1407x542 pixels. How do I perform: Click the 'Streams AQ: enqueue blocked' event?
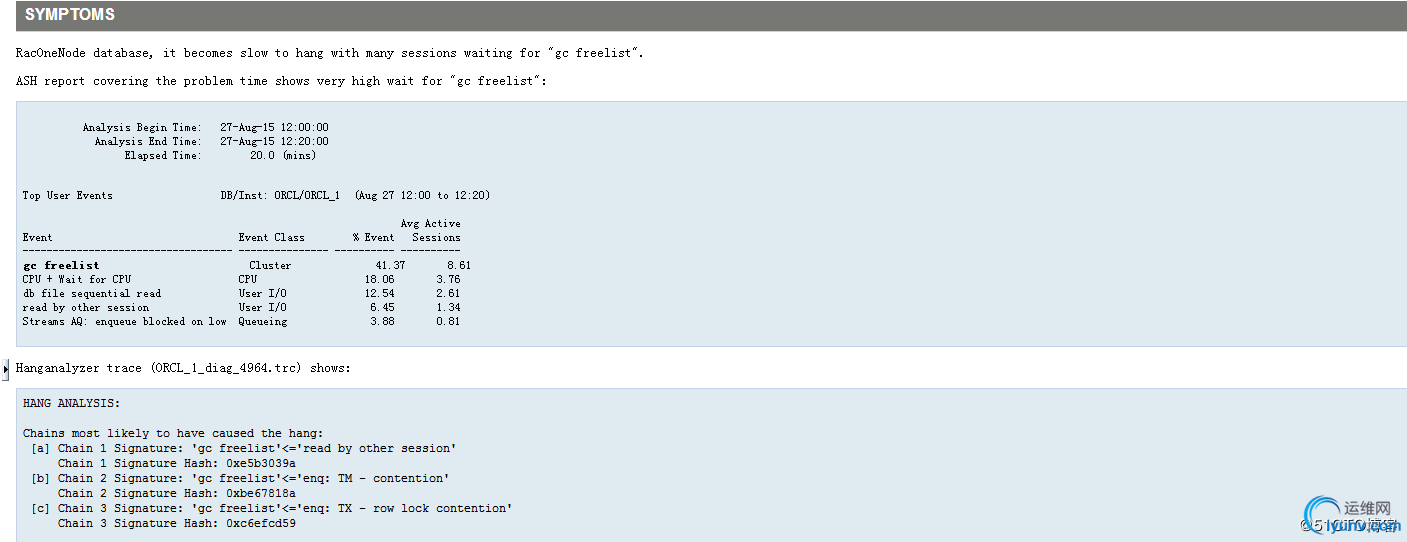click(x=124, y=321)
